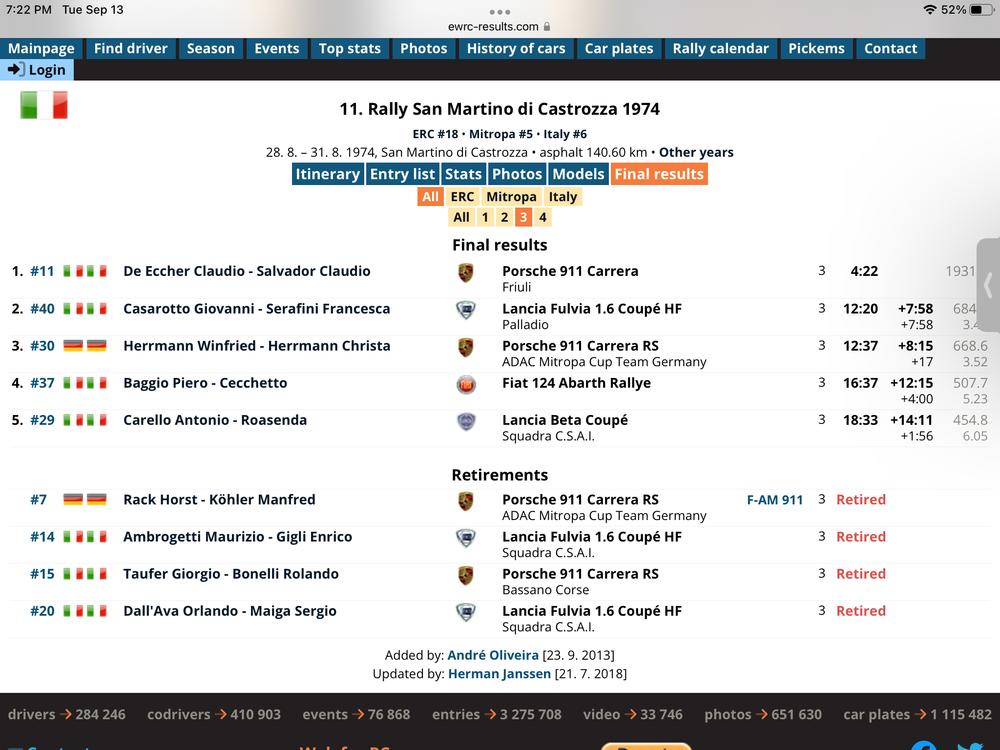Viewport: 1000px width, 750px height.
Task: Open the Car plates menu item
Action: [x=619, y=48]
